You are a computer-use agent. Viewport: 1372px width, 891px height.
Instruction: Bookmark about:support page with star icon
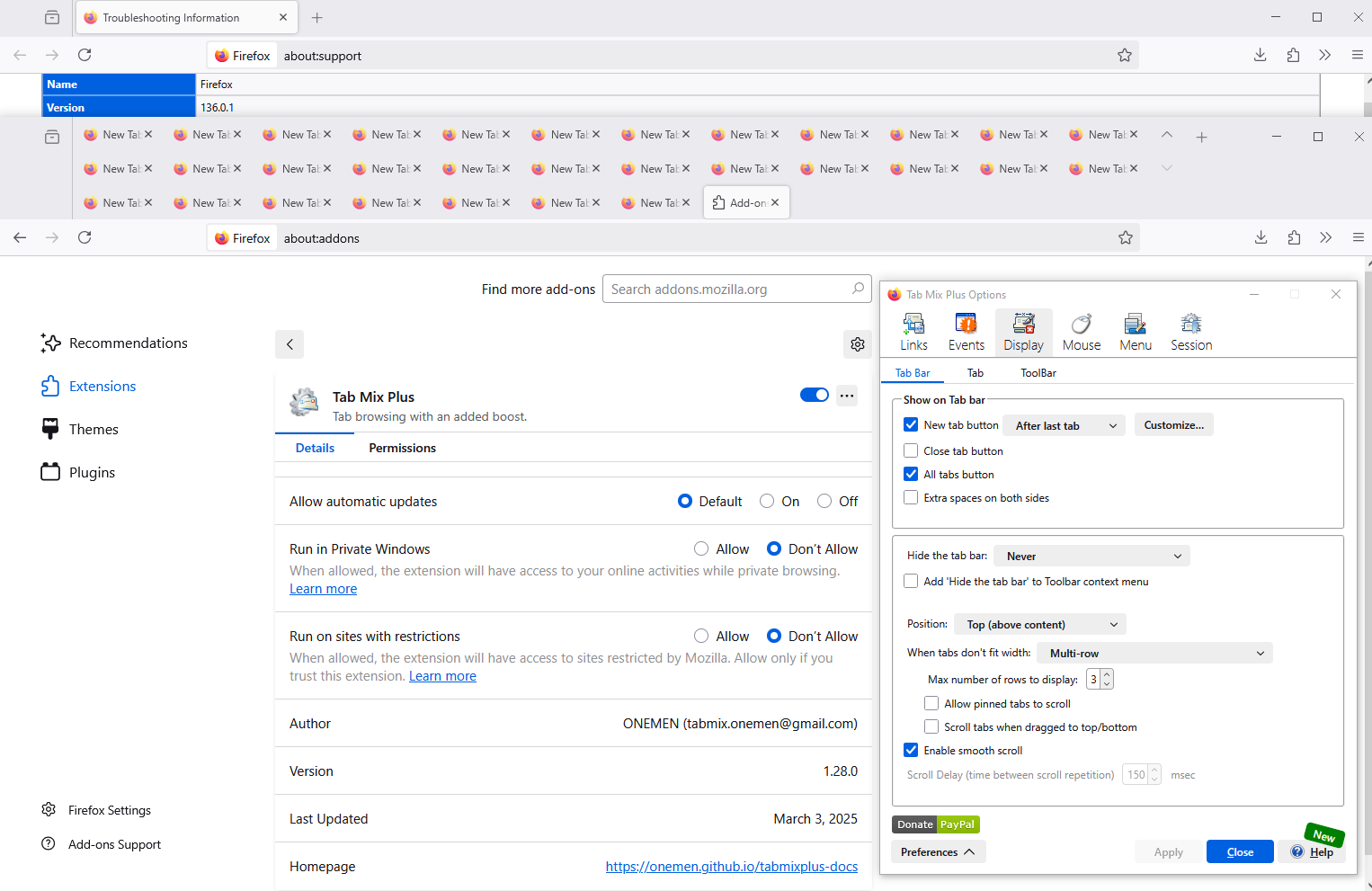pos(1125,56)
